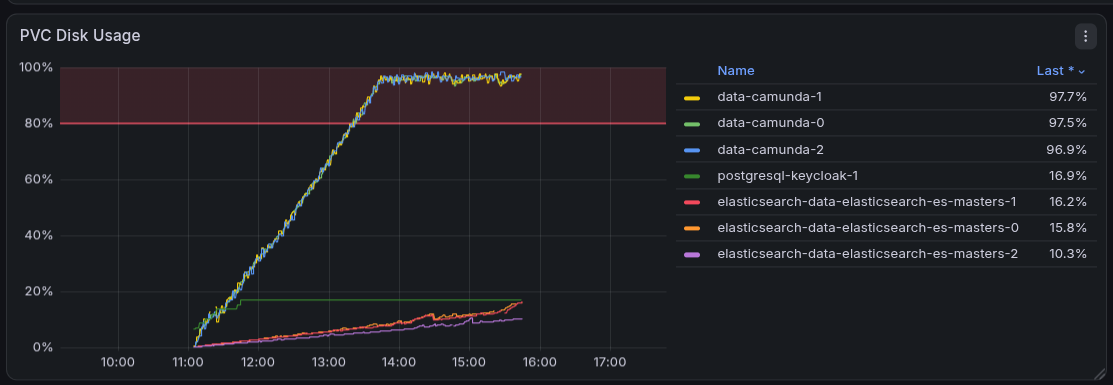Click the 16.2% last value
Screen dimensions: 1113x385
pyautogui.click(x=1068, y=202)
